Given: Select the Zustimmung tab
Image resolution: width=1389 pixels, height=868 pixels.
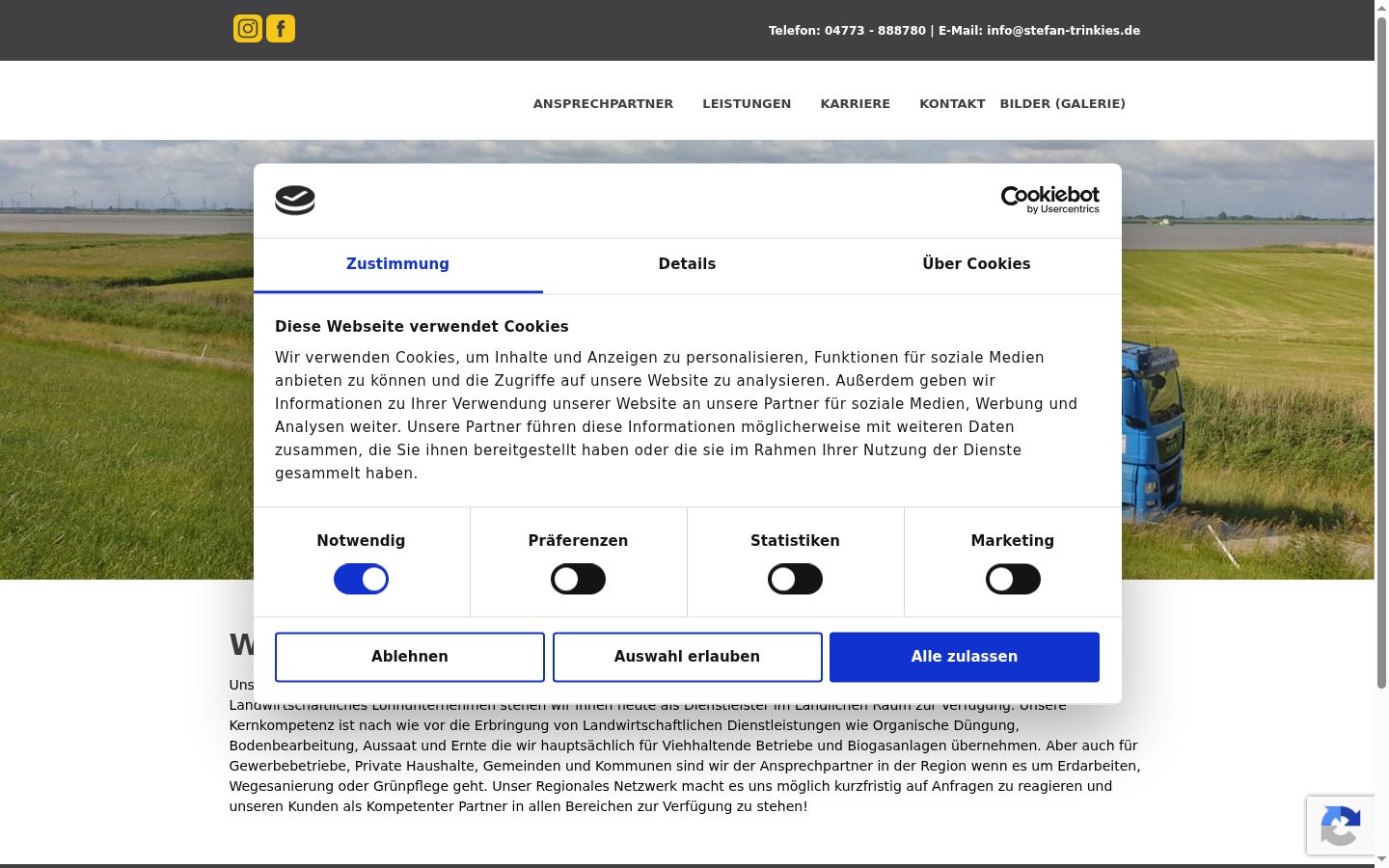Looking at the screenshot, I should pyautogui.click(x=397, y=264).
